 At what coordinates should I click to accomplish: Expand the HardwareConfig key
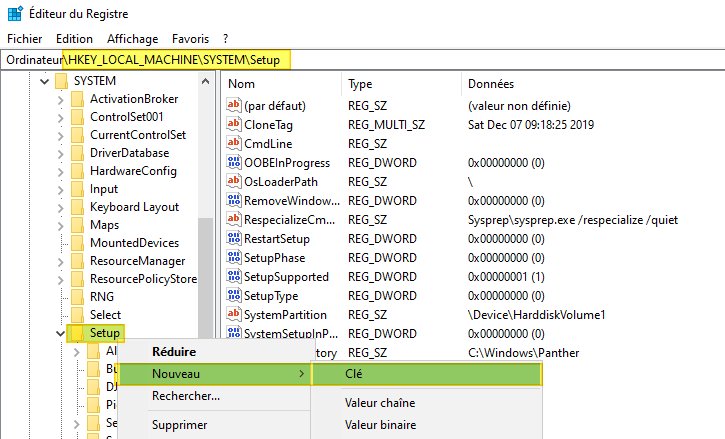(x=61, y=172)
